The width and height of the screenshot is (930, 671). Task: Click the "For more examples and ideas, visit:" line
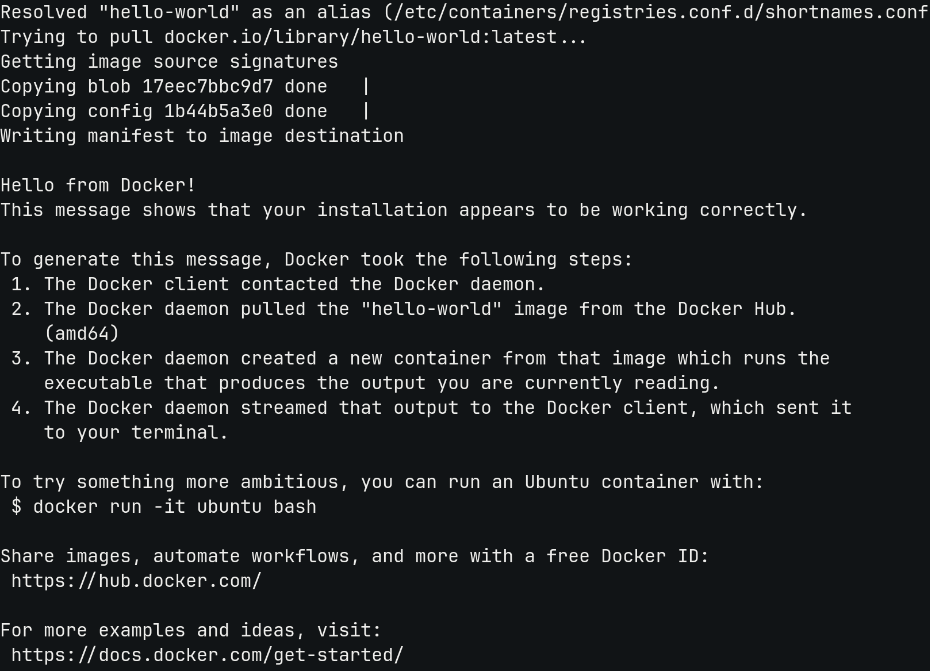click(x=190, y=630)
